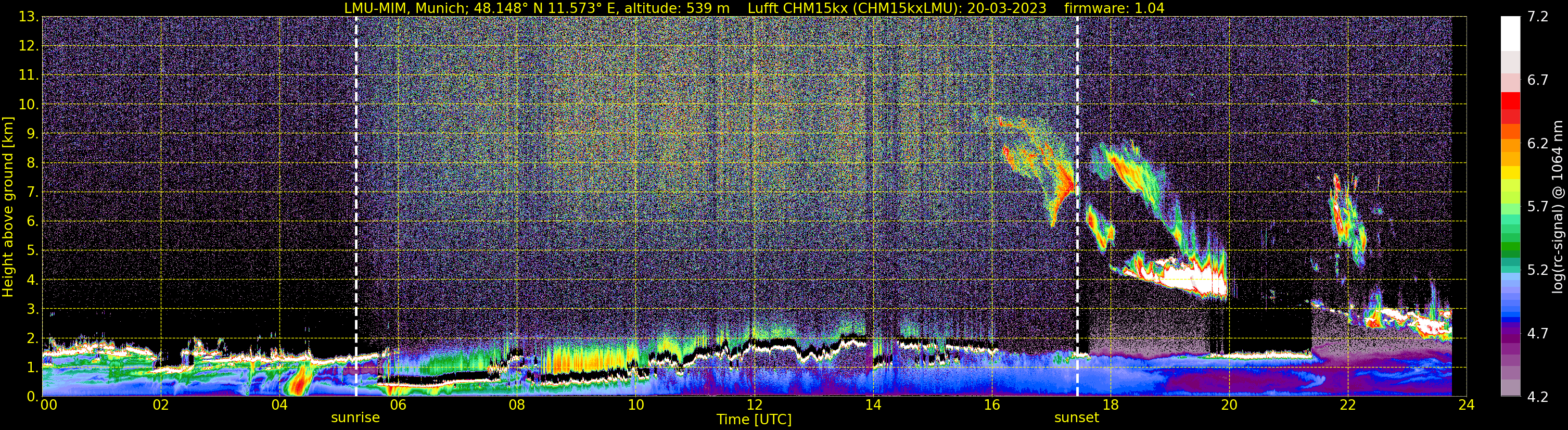Click the '9.' height axis tick label
Screen dimensions: 1568x430
coord(33,134)
